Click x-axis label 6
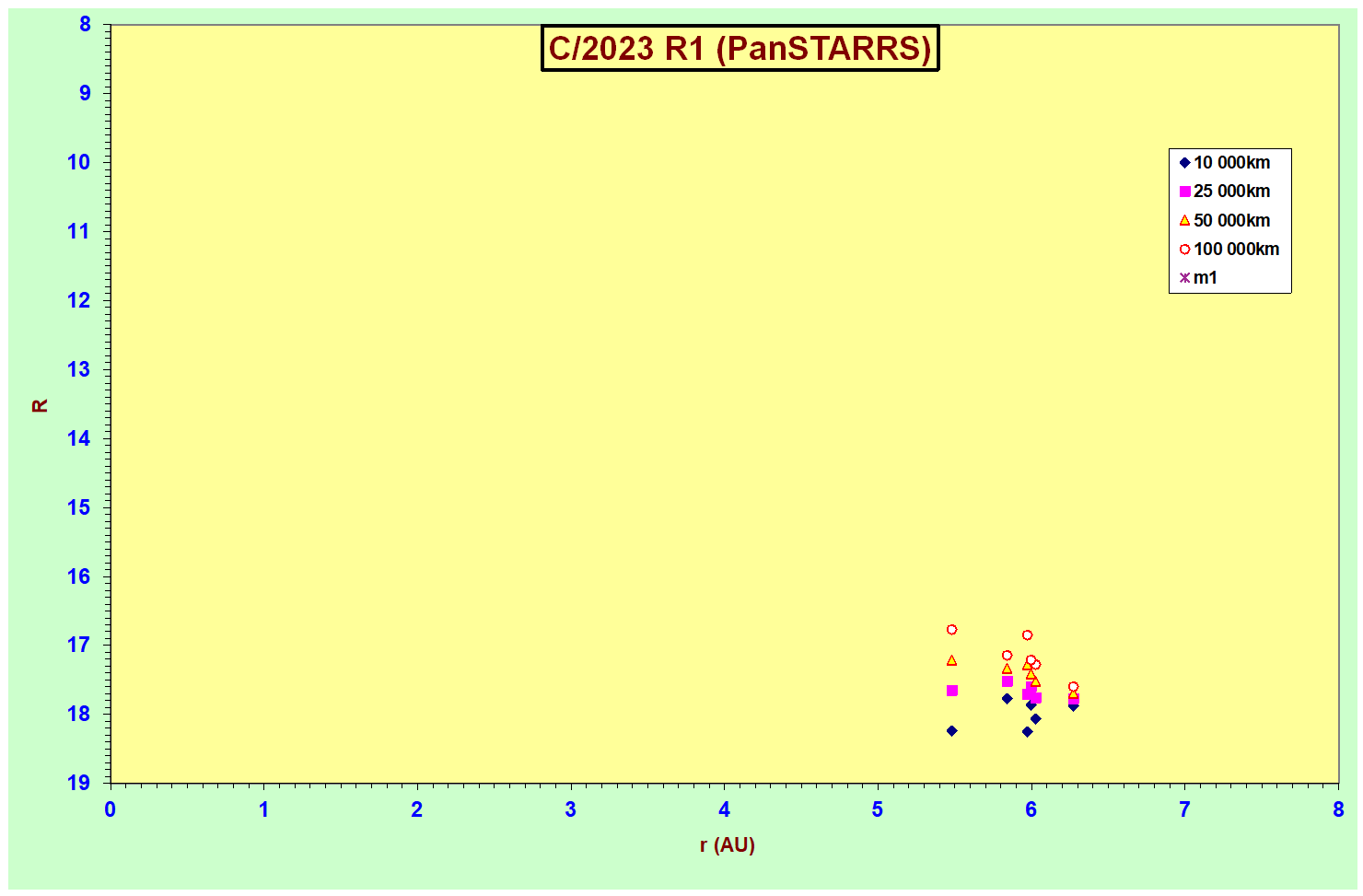 pos(1031,809)
